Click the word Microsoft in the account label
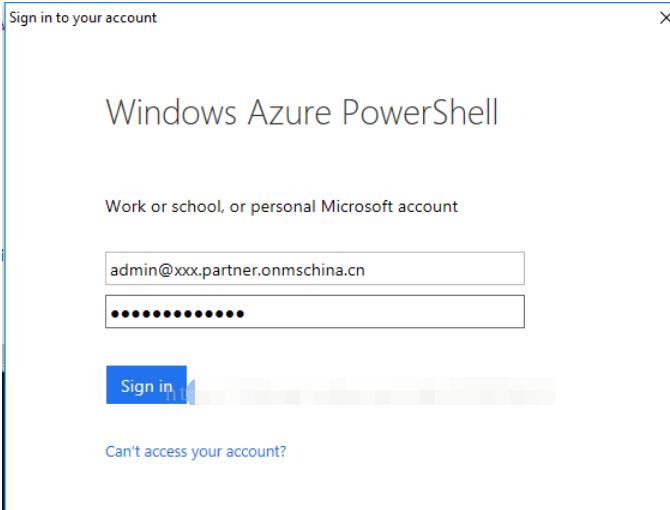This screenshot has height=510, width=670. point(357,206)
